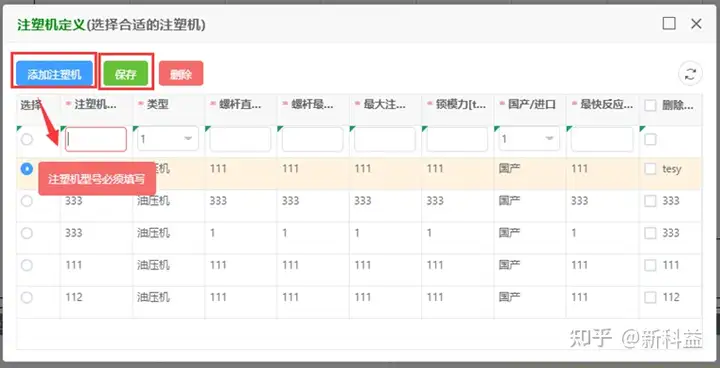The image size is (720, 368).
Task: Click 国产 in the tesy row
Action: tap(509, 169)
